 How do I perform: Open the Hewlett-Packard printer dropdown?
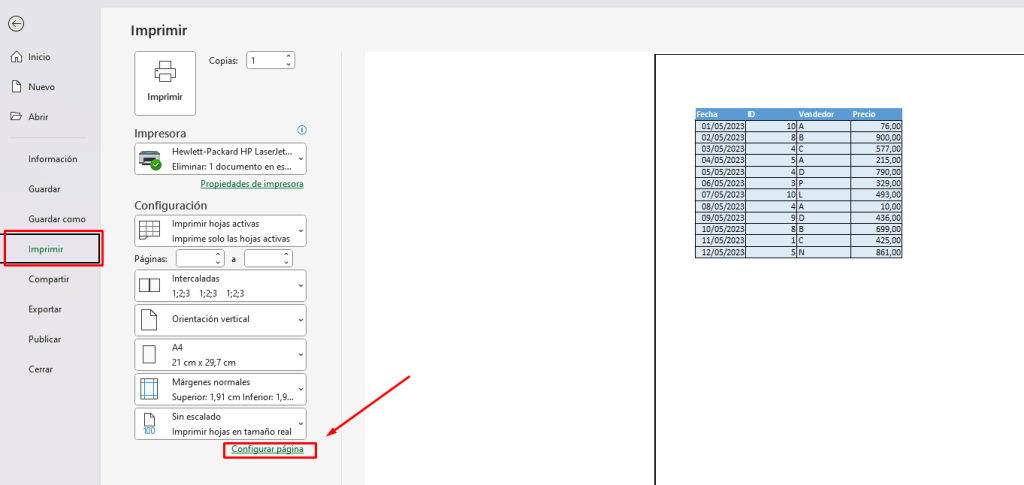pyautogui.click(x=220, y=159)
